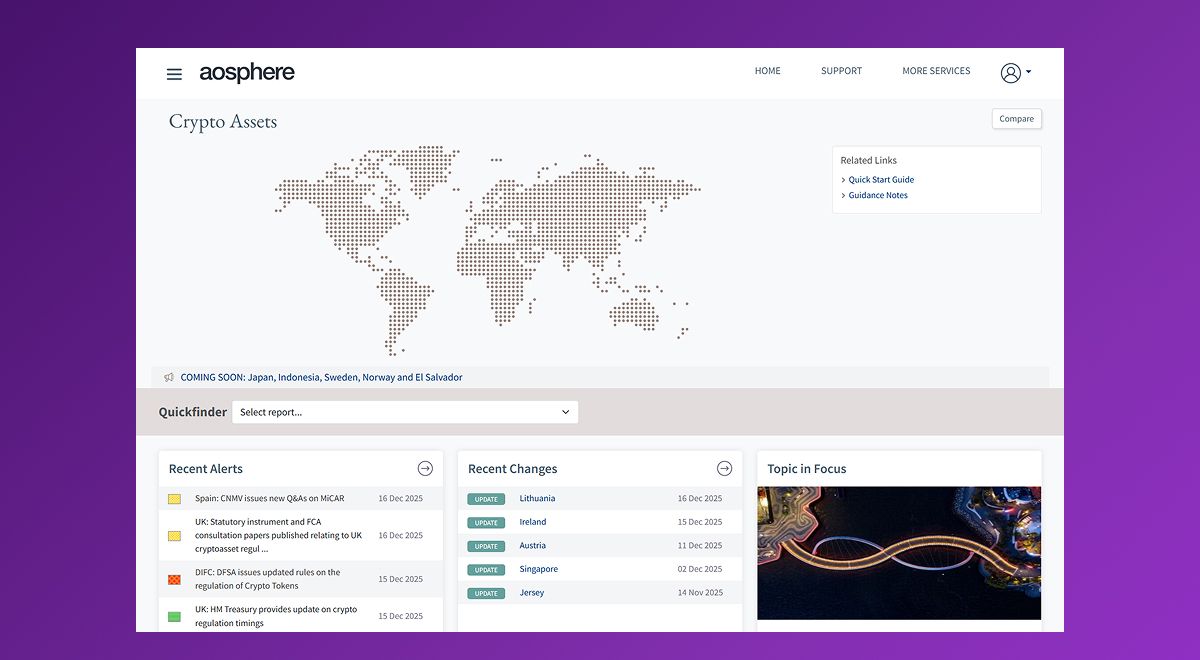The height and width of the screenshot is (660, 1200).
Task: Click the Topic in Focus bridge image
Action: [898, 553]
